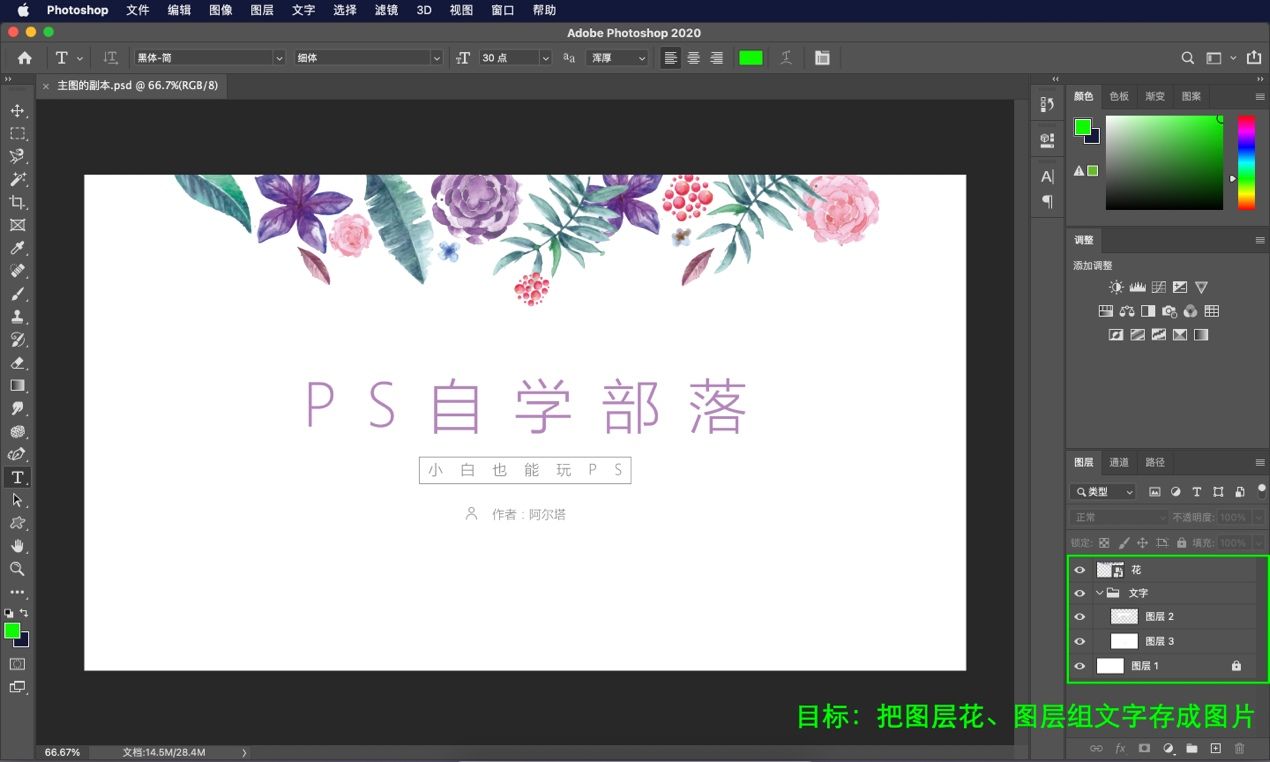1270x762 pixels.
Task: Select the Crop tool
Action: point(17,202)
